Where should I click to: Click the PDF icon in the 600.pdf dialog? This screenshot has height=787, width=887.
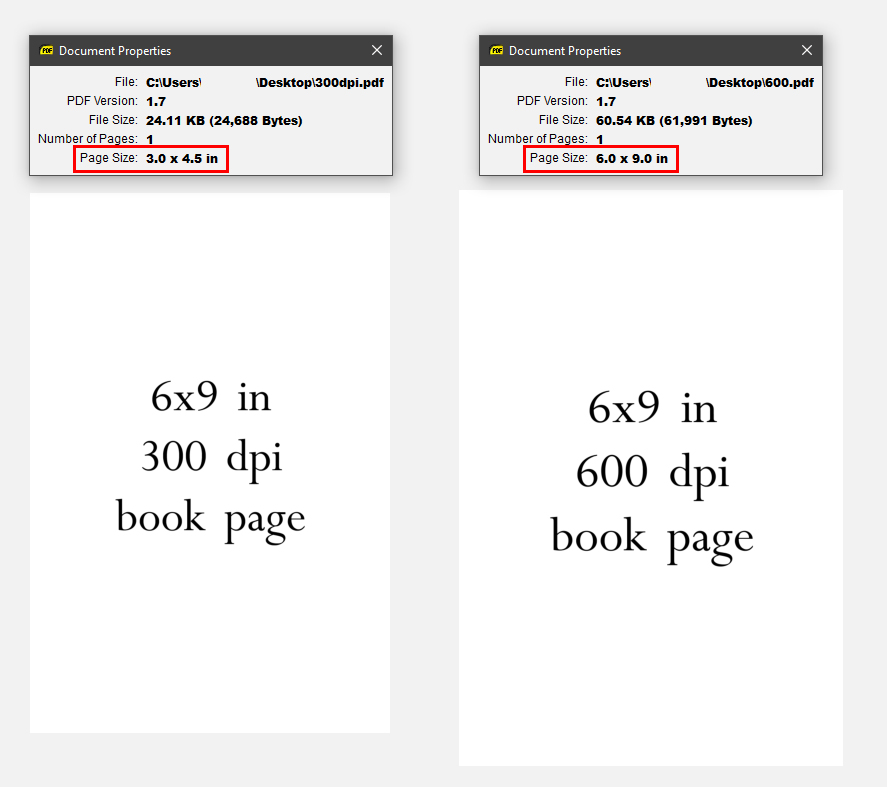[496, 51]
